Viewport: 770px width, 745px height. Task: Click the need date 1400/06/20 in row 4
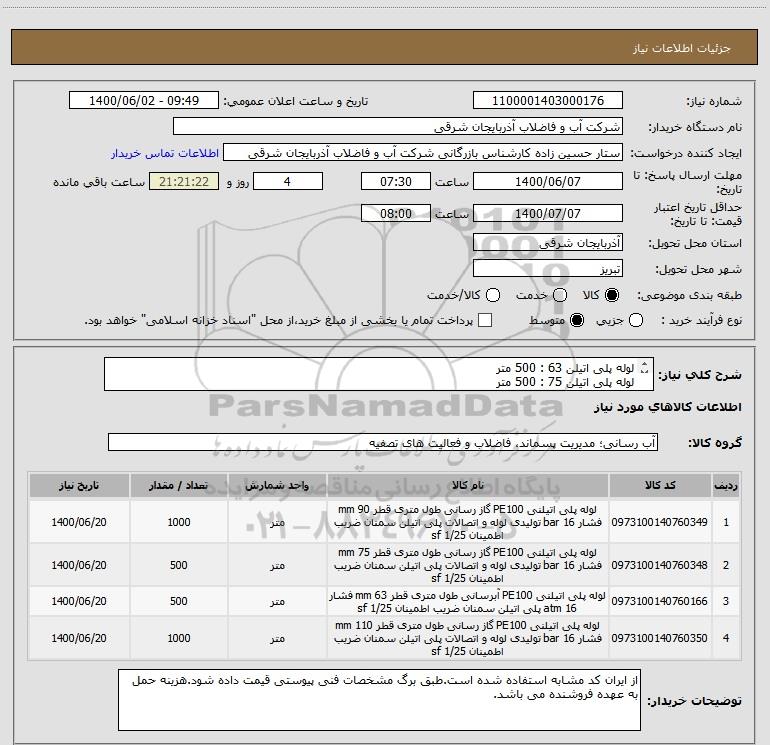click(79, 638)
